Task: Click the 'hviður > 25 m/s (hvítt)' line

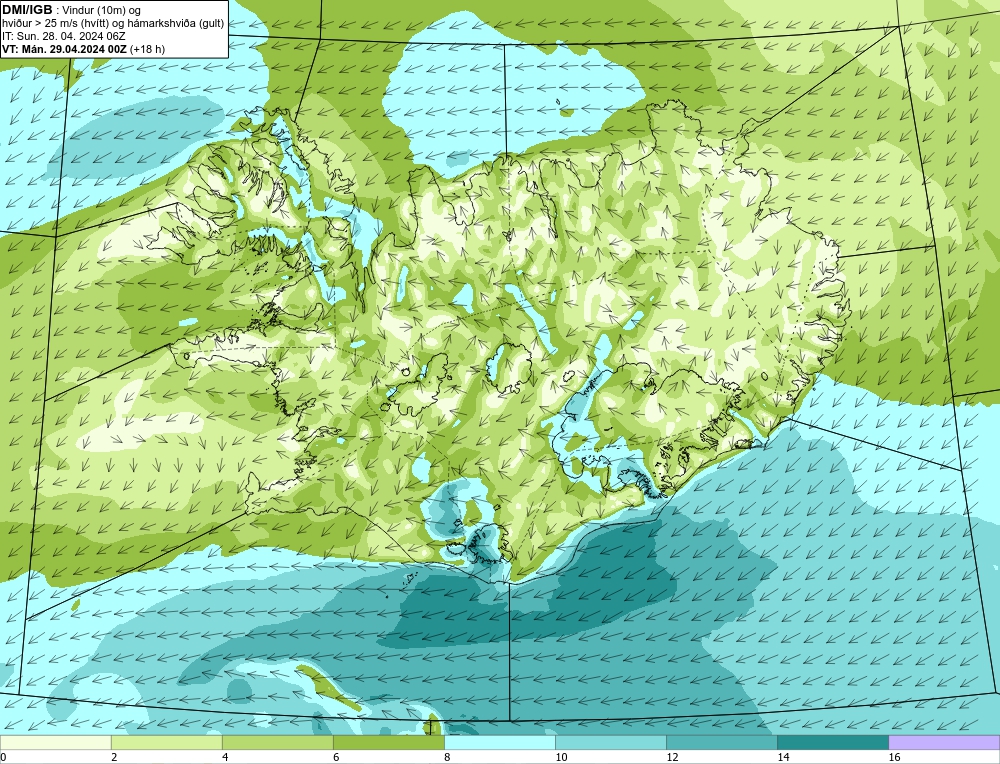Action: pyautogui.click(x=56, y=24)
